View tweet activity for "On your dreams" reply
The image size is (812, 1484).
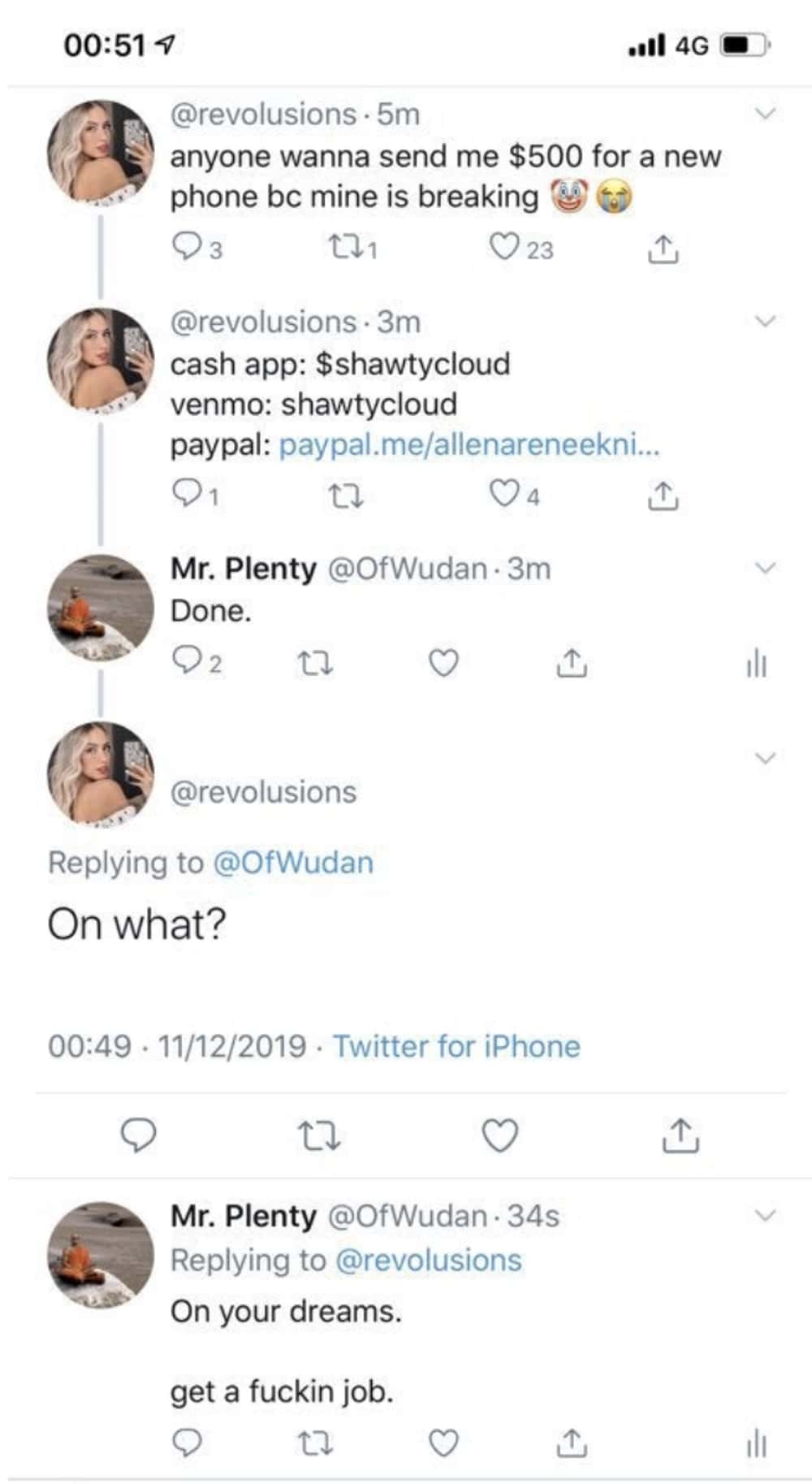point(756,1444)
